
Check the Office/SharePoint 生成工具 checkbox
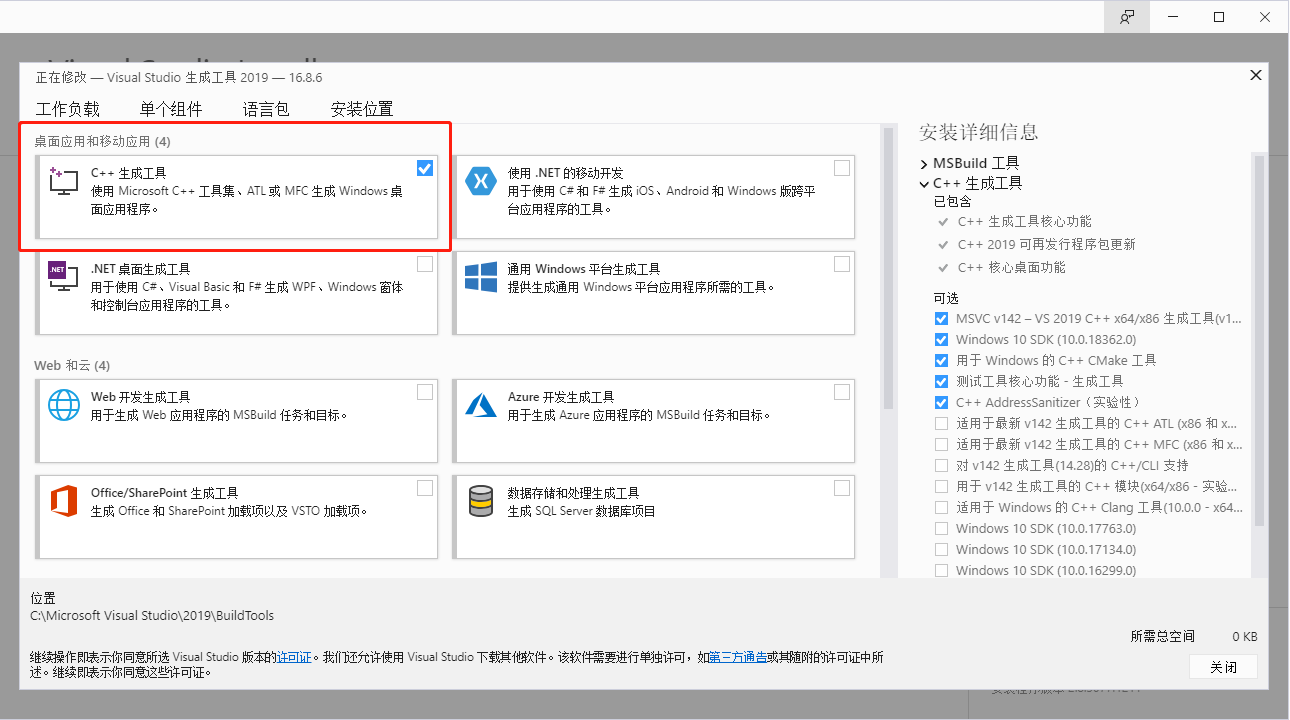tap(425, 488)
